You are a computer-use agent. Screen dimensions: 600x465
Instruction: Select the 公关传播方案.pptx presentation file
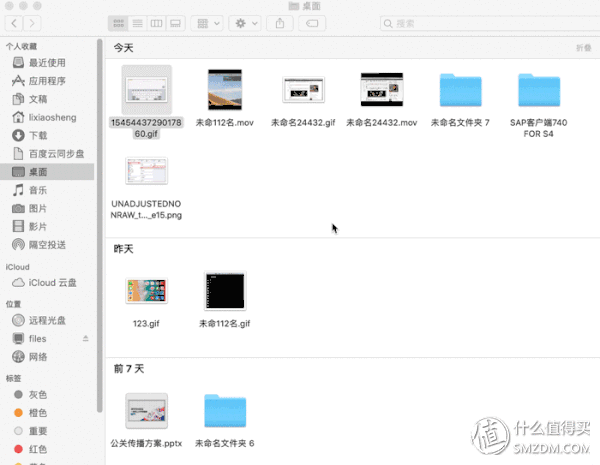[x=147, y=411]
